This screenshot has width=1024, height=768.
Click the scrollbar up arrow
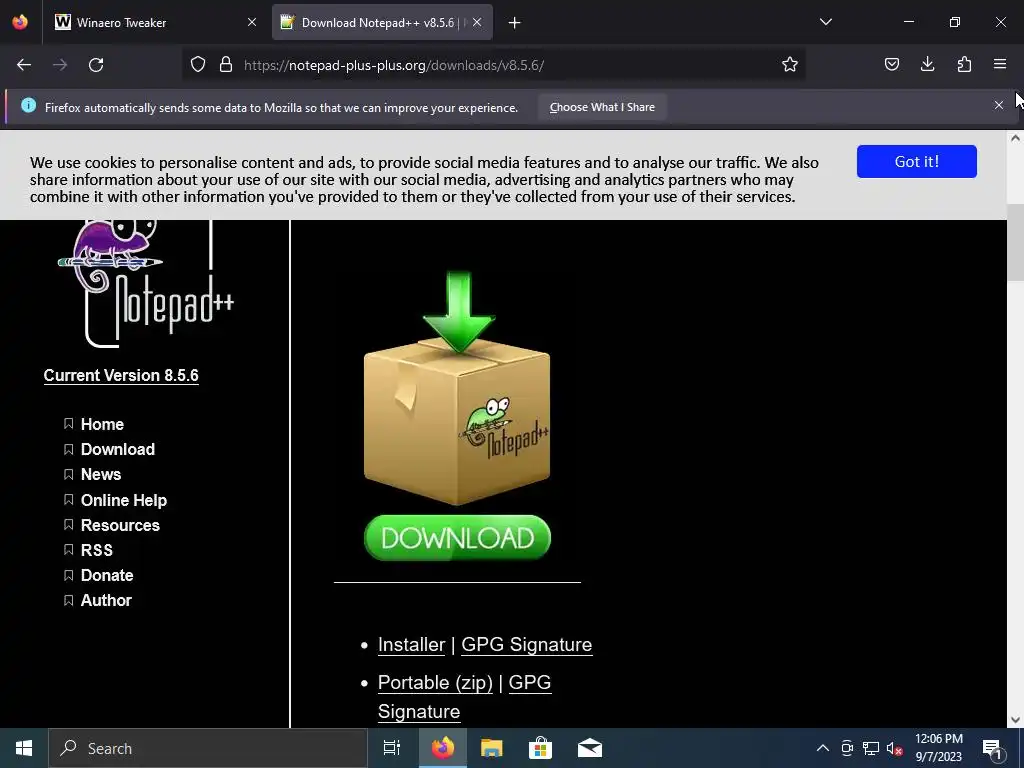pyautogui.click(x=1015, y=138)
